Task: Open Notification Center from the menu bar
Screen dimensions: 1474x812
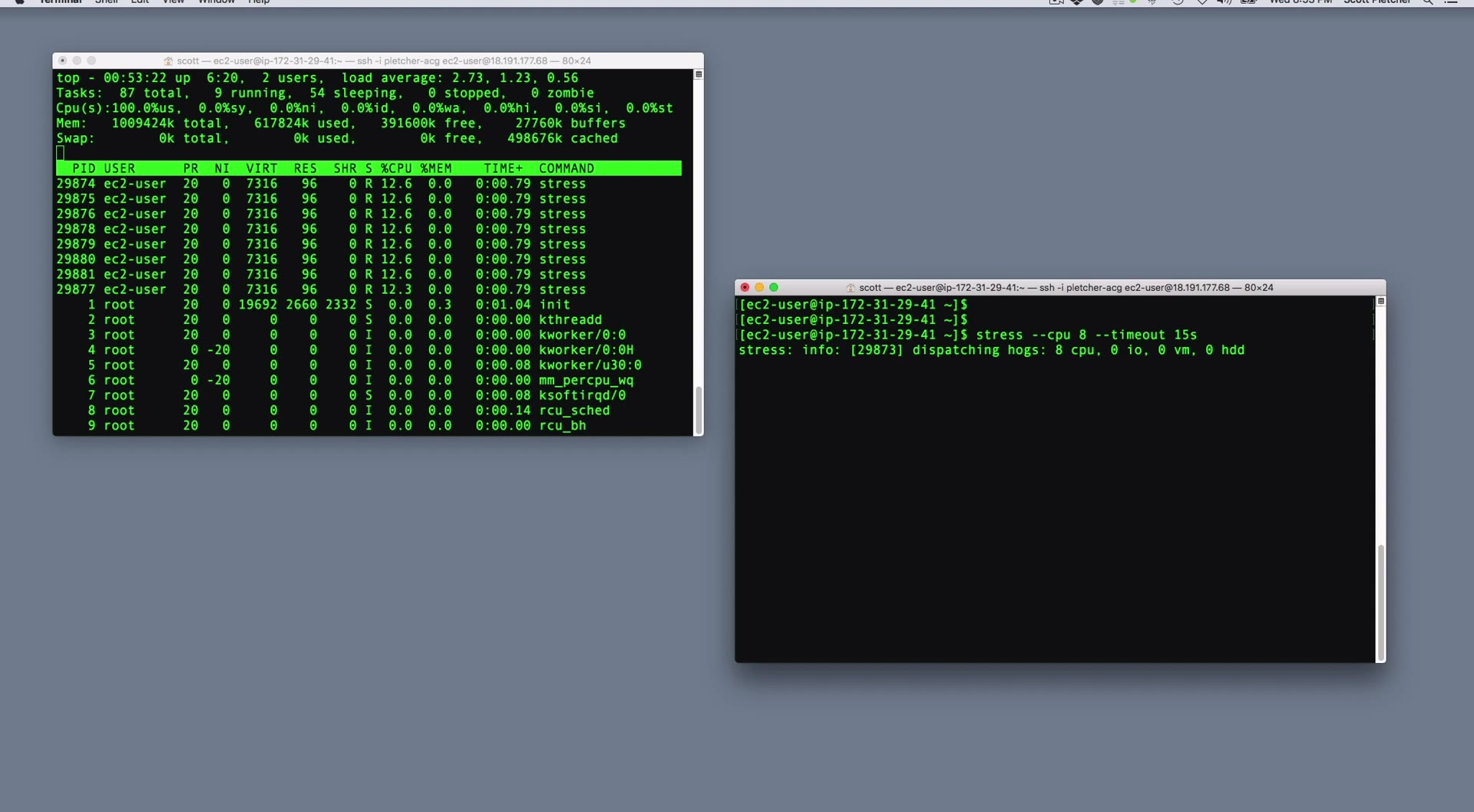Action: [x=1451, y=2]
